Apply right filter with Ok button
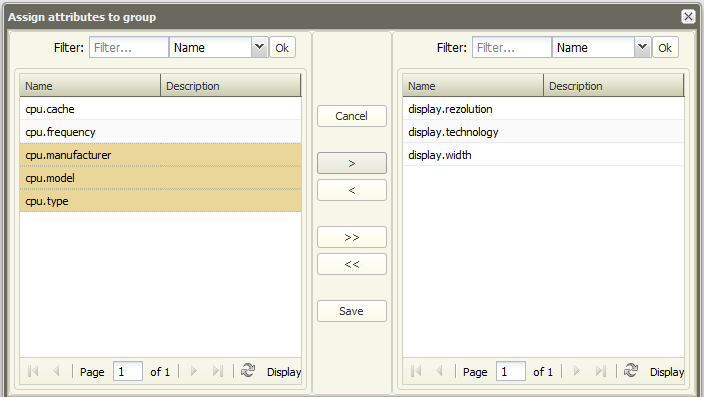704x397 pixels. pos(665,48)
